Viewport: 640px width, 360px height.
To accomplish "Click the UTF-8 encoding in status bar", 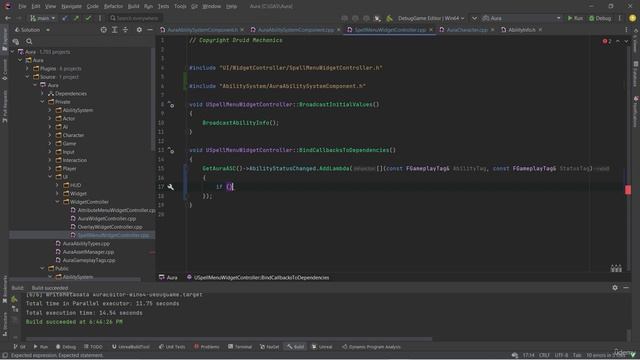I will click(x=561, y=355).
